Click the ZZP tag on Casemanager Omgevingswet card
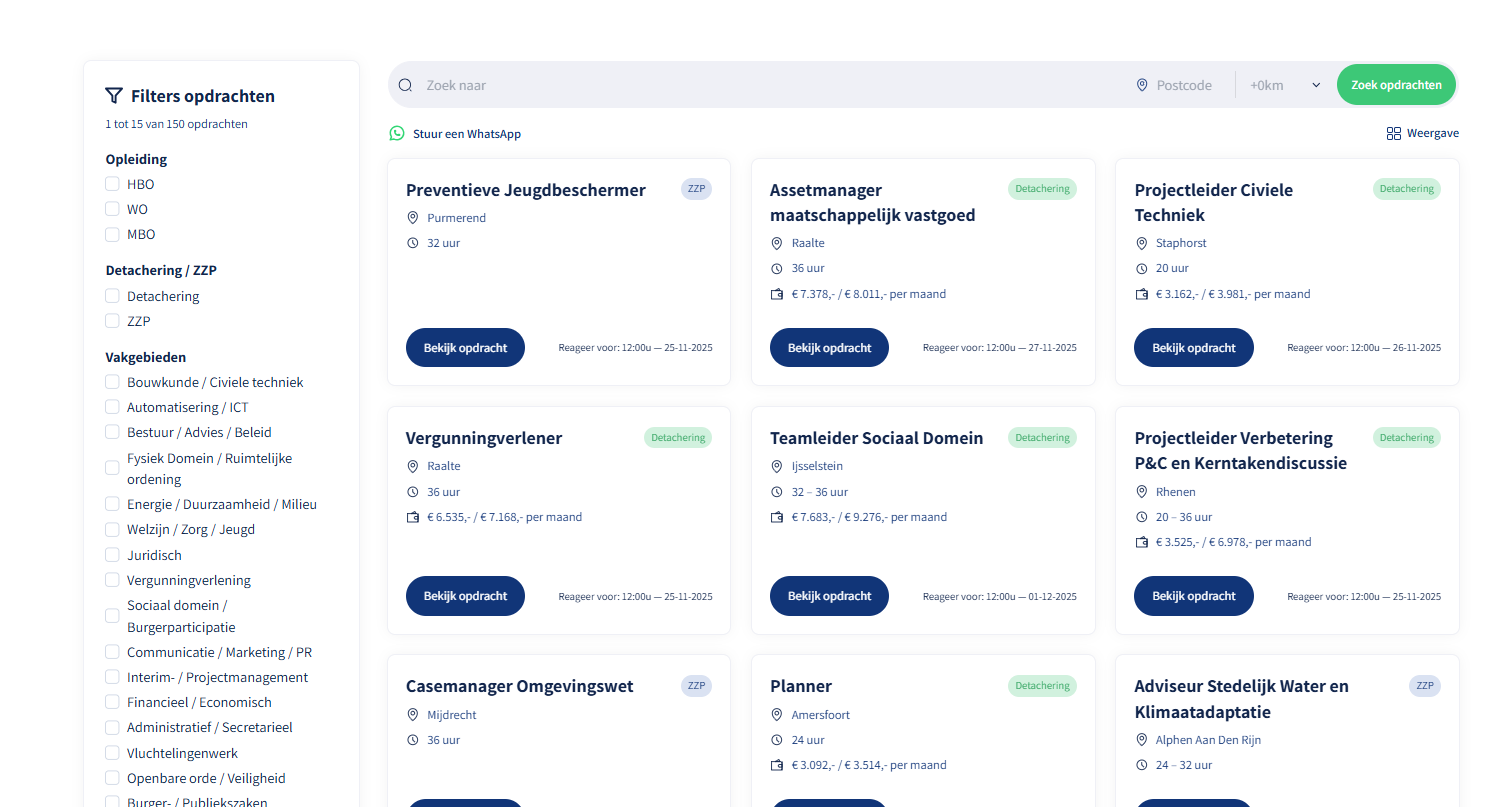 pos(696,686)
